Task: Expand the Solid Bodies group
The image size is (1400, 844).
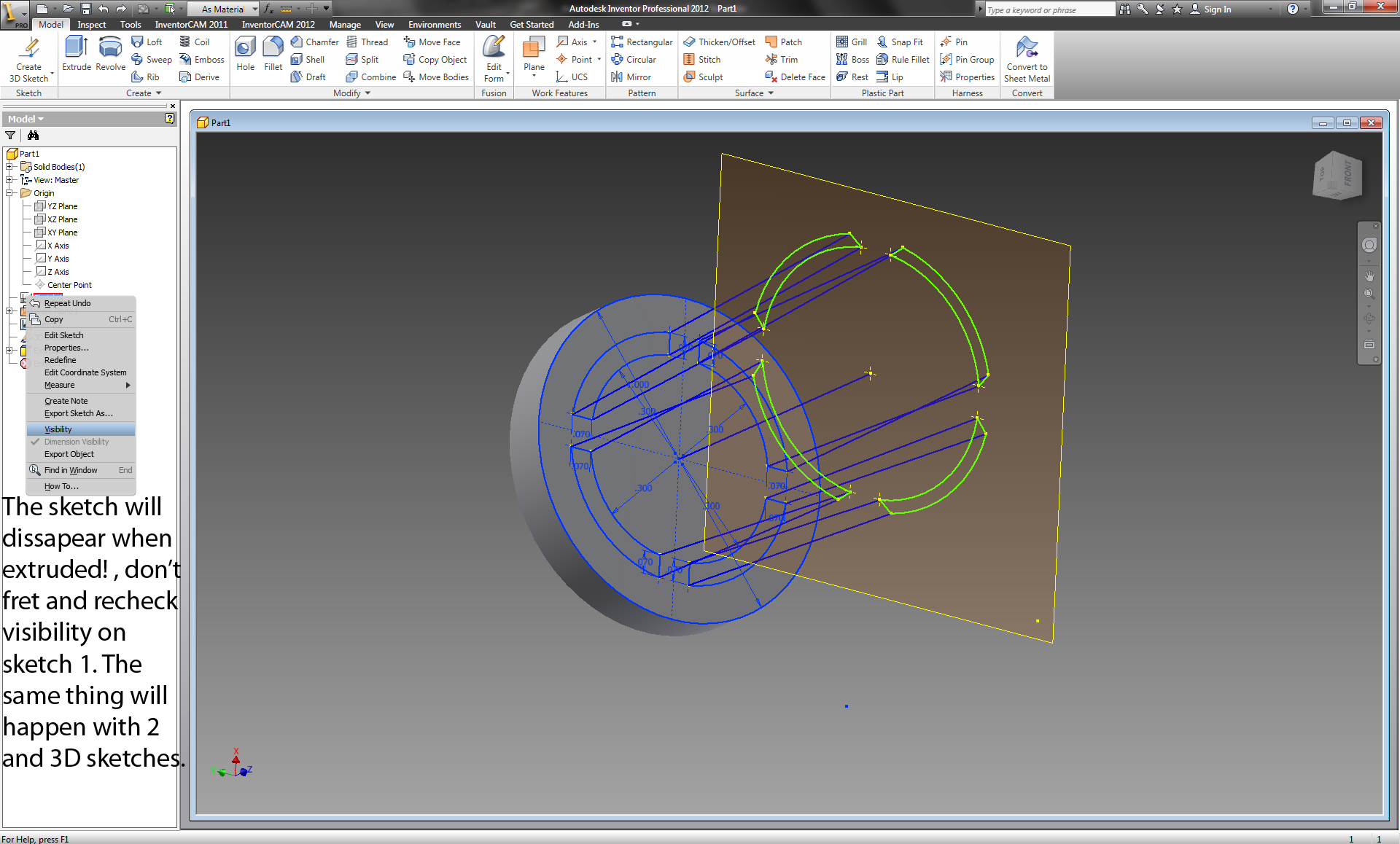Action: 8,166
